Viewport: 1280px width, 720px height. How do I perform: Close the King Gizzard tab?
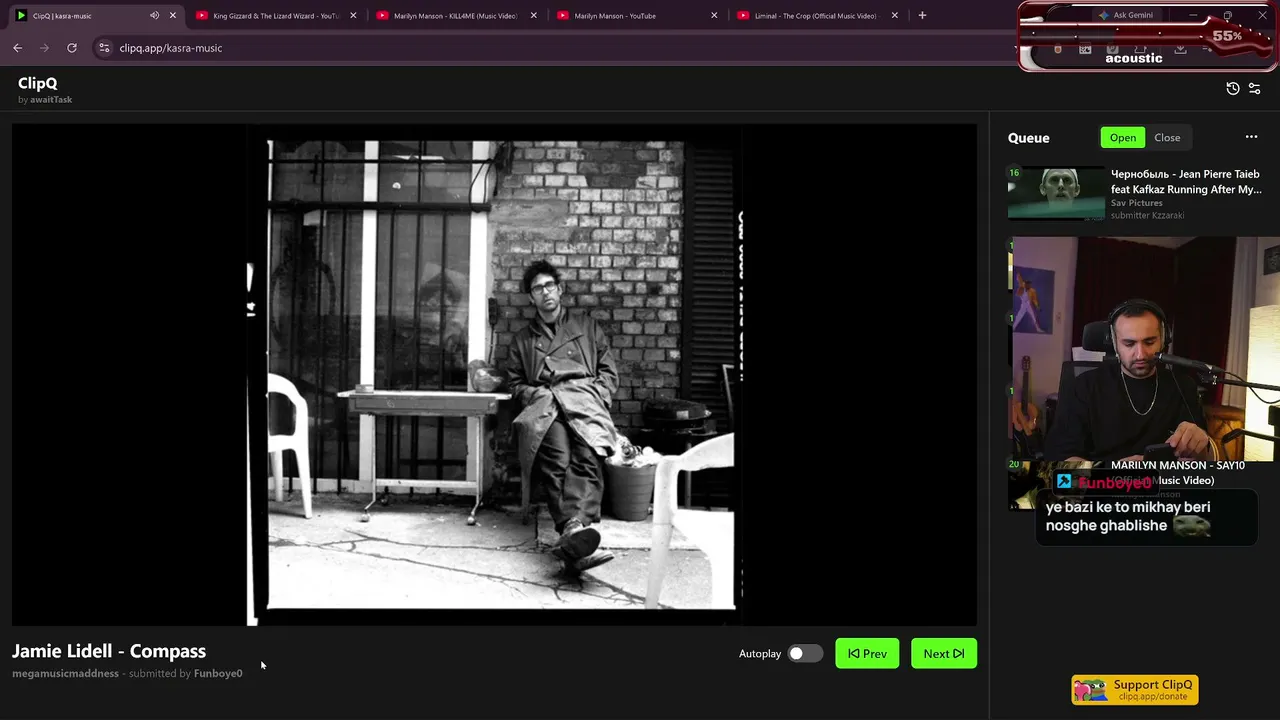click(353, 16)
